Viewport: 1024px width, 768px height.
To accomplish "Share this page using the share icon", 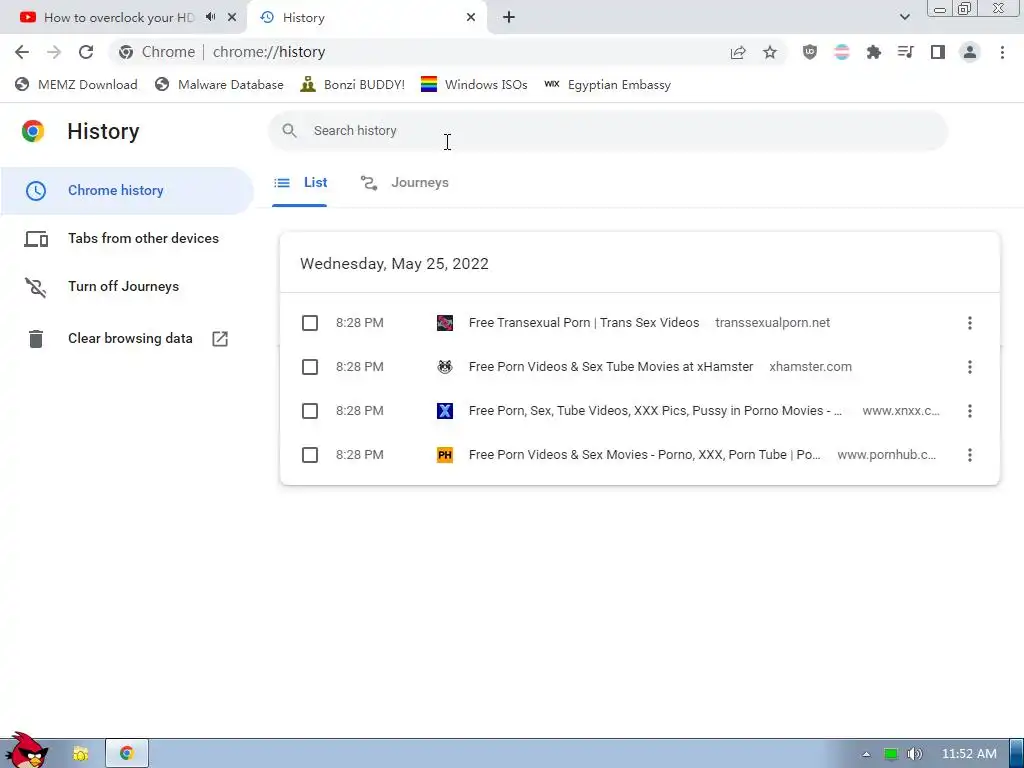I will click(738, 52).
